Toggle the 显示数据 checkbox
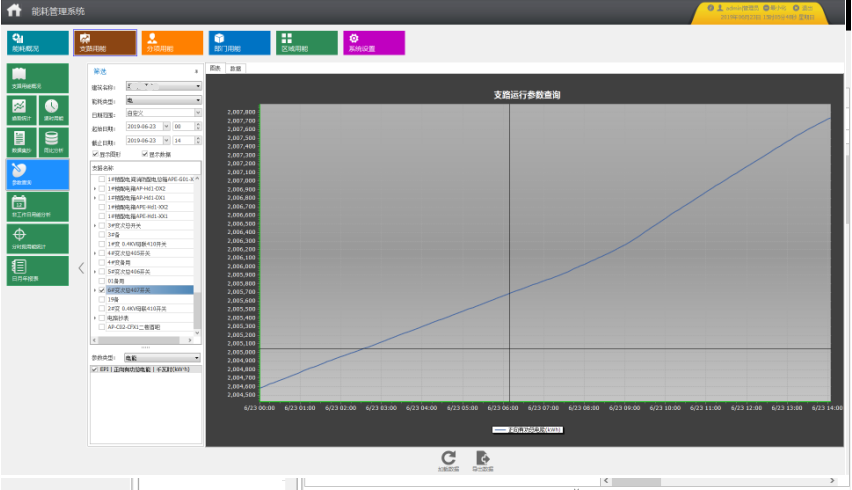 pyautogui.click(x=145, y=154)
